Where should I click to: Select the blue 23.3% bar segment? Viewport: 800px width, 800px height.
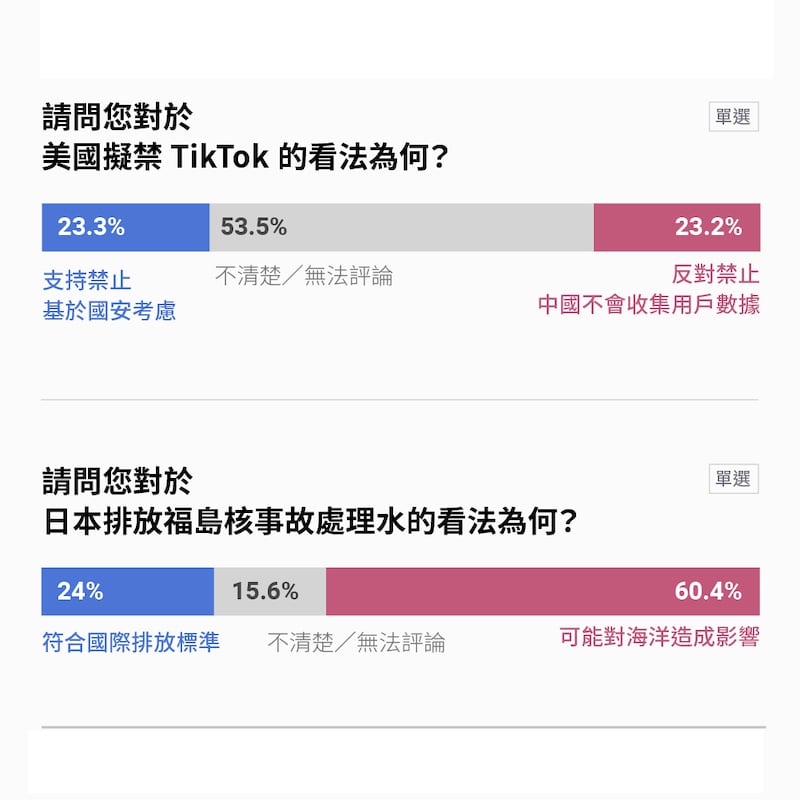click(125, 227)
